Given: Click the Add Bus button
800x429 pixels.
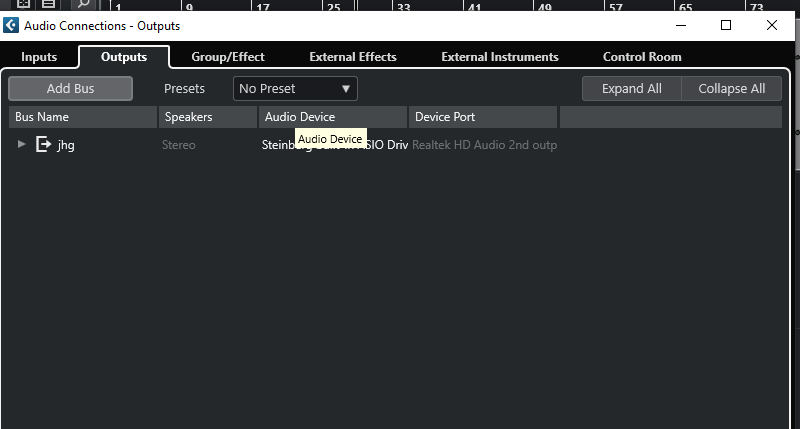Looking at the screenshot, I should (x=70, y=88).
